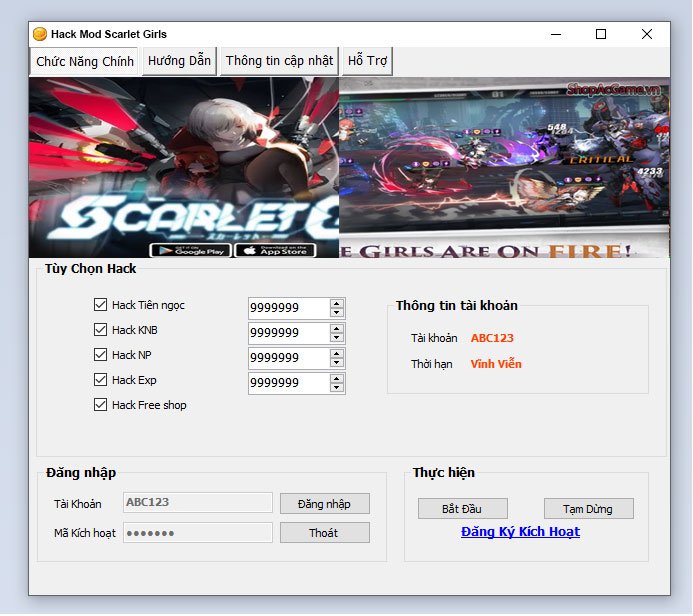Click the Đăng nhập button
The image size is (693, 616).
(x=325, y=504)
